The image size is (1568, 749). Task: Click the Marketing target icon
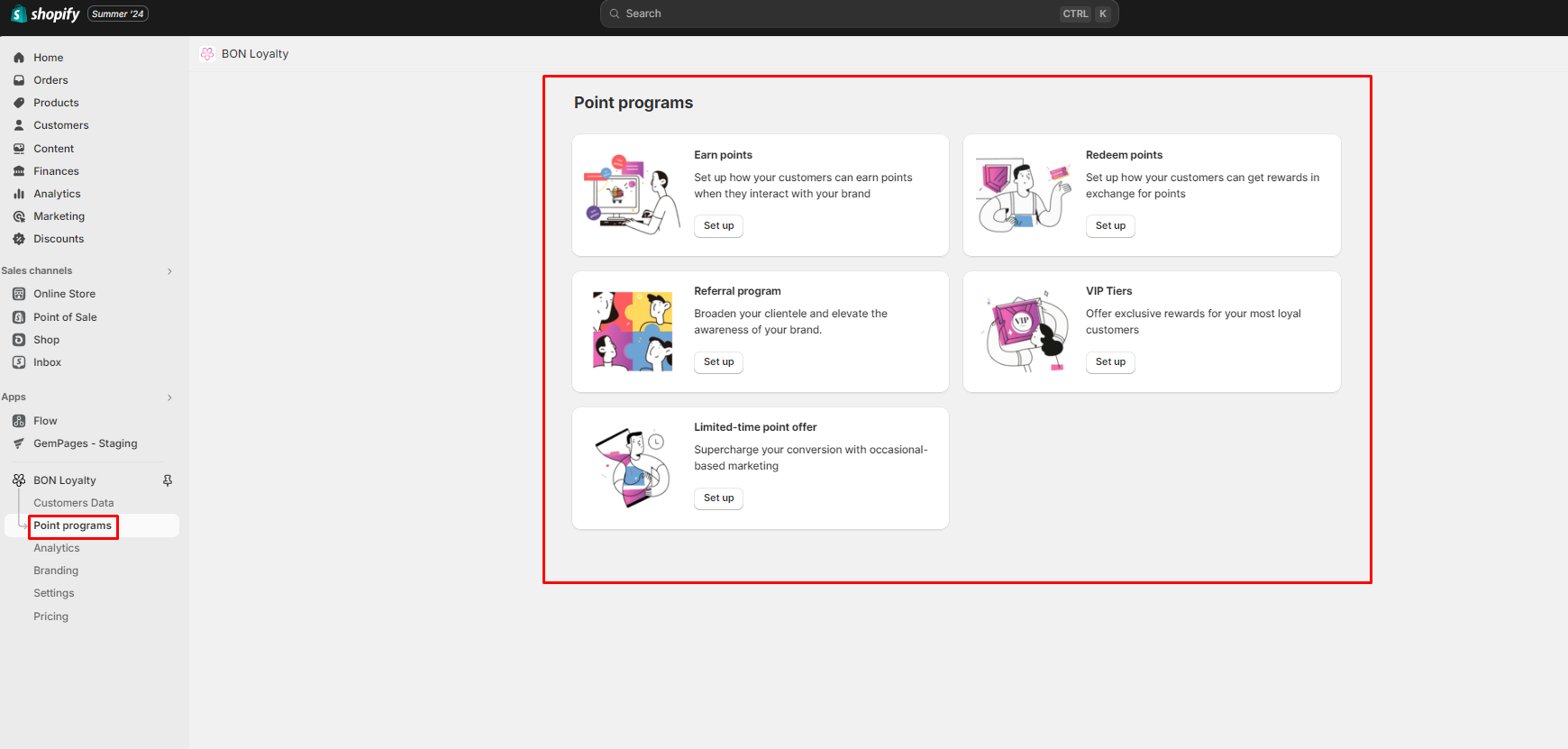coord(19,216)
